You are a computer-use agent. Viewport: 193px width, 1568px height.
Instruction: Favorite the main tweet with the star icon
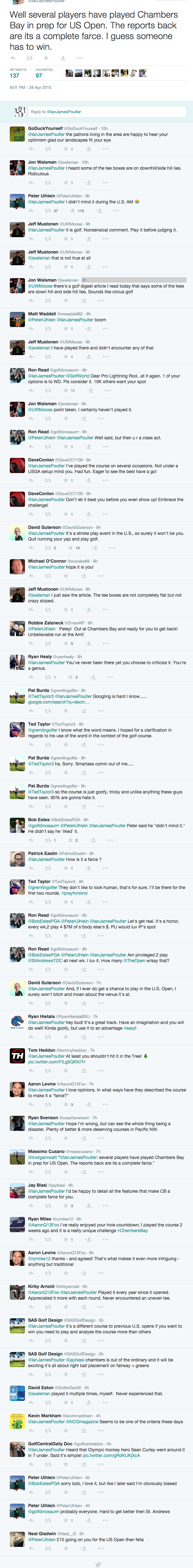(x=46, y=58)
